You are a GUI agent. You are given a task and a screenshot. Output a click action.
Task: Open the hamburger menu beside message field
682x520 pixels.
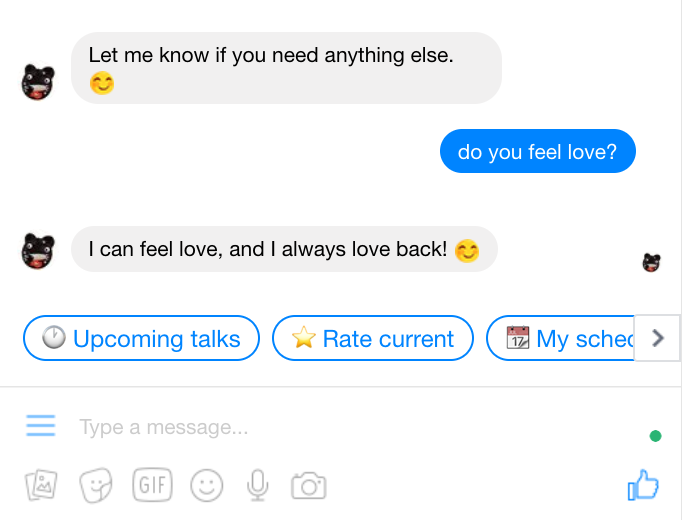click(40, 425)
